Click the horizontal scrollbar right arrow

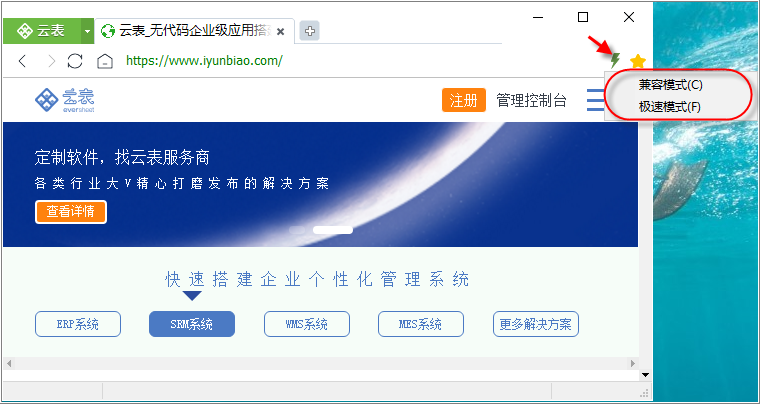tap(633, 363)
